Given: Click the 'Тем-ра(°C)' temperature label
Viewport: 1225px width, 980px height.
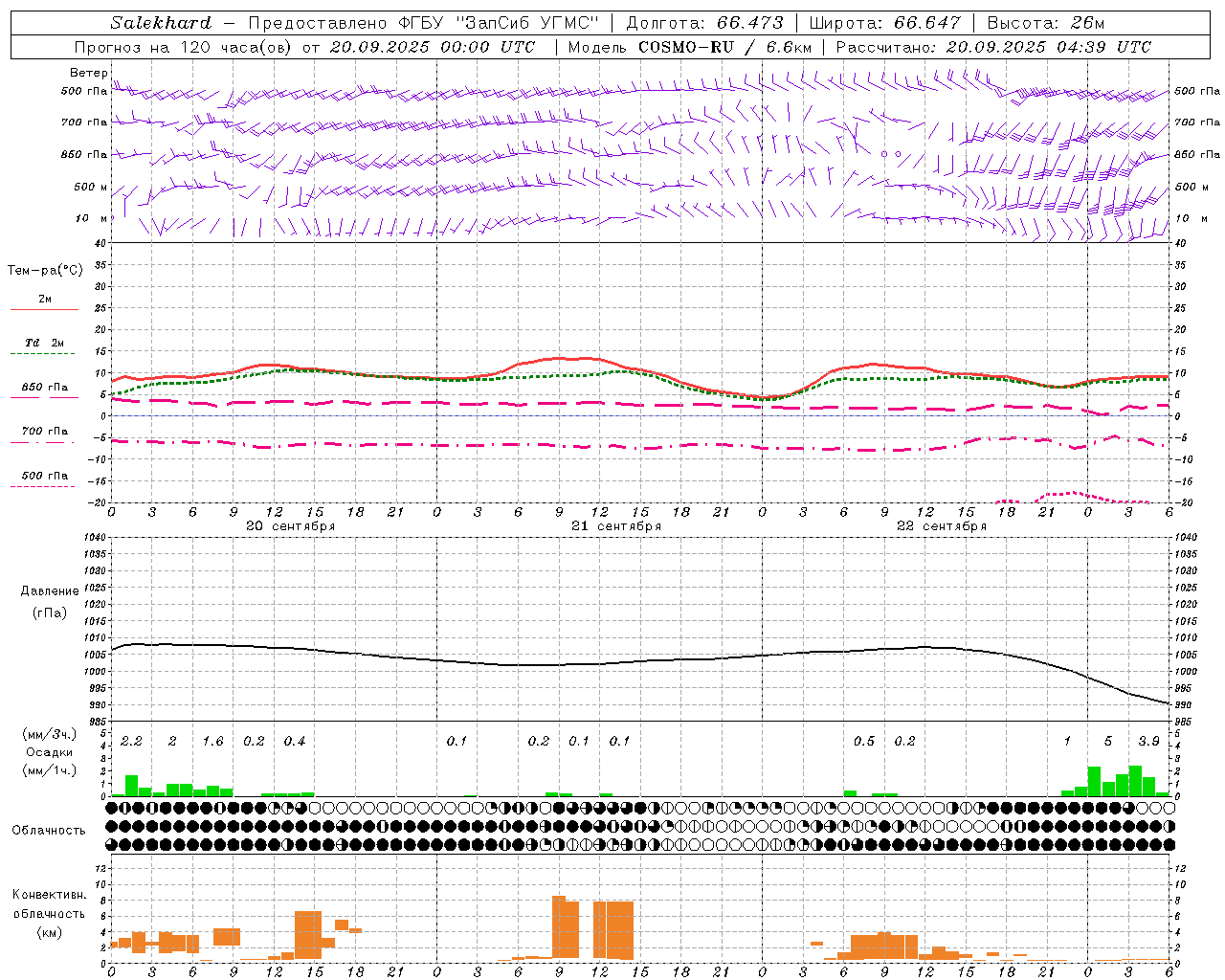Looking at the screenshot, I should [45, 271].
